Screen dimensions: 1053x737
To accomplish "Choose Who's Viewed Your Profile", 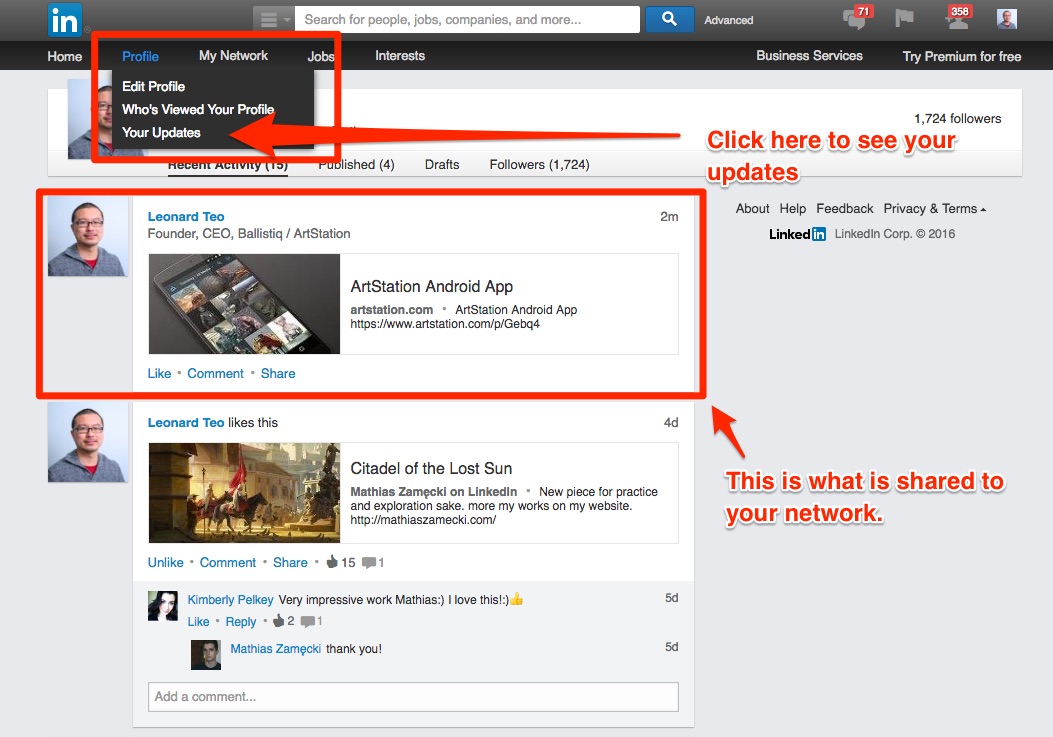I will [198, 109].
